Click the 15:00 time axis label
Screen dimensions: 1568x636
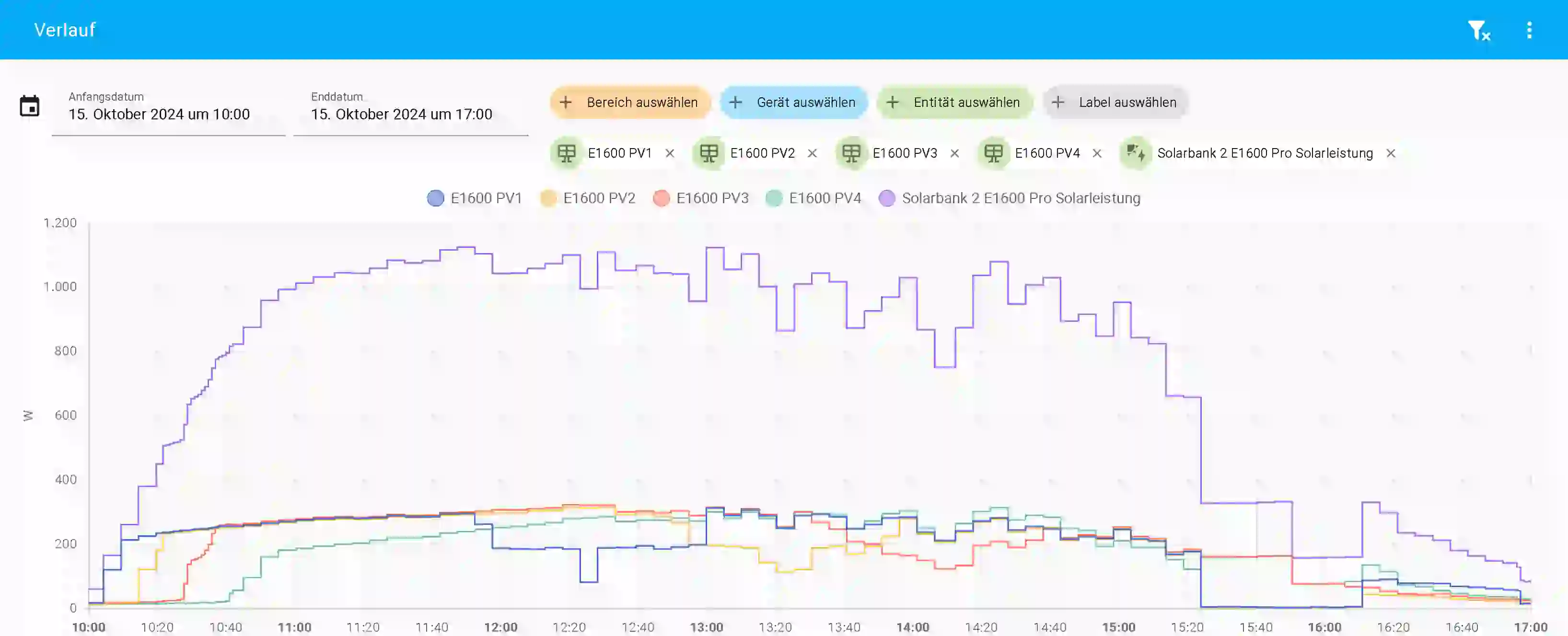pos(1118,627)
